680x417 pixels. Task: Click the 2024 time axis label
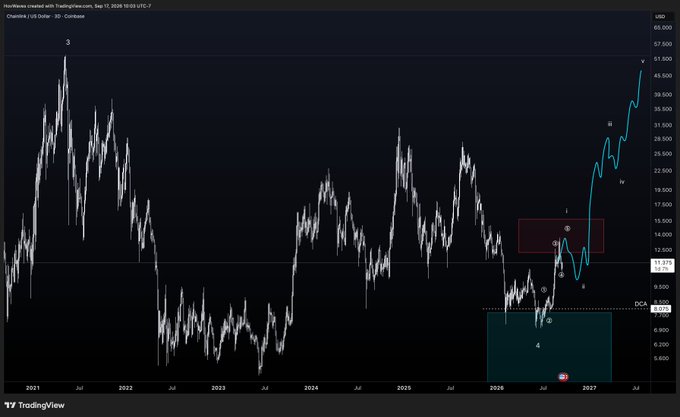point(311,388)
